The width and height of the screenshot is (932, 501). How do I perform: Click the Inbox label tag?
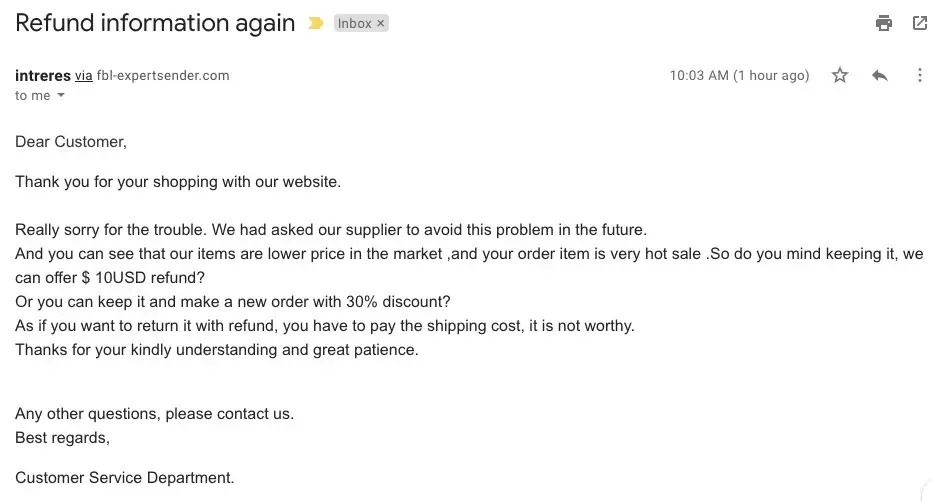[354, 23]
